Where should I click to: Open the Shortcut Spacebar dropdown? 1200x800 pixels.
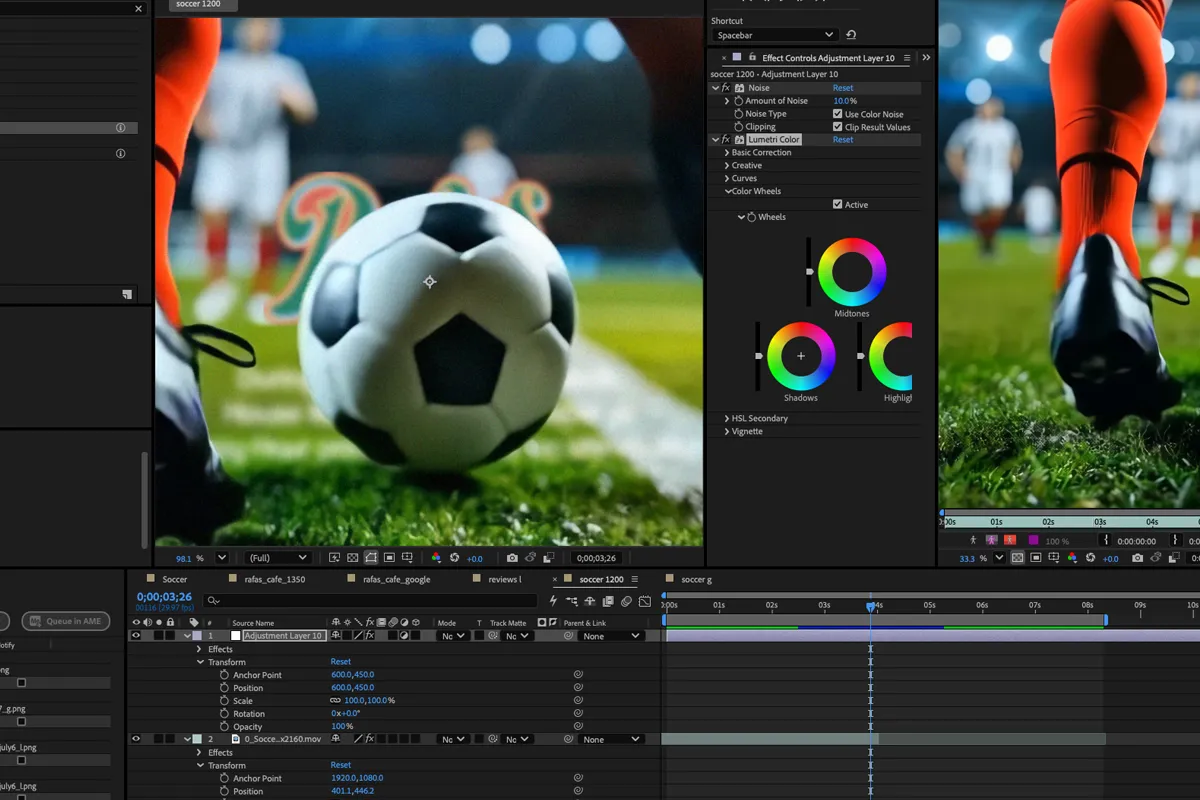(775, 35)
